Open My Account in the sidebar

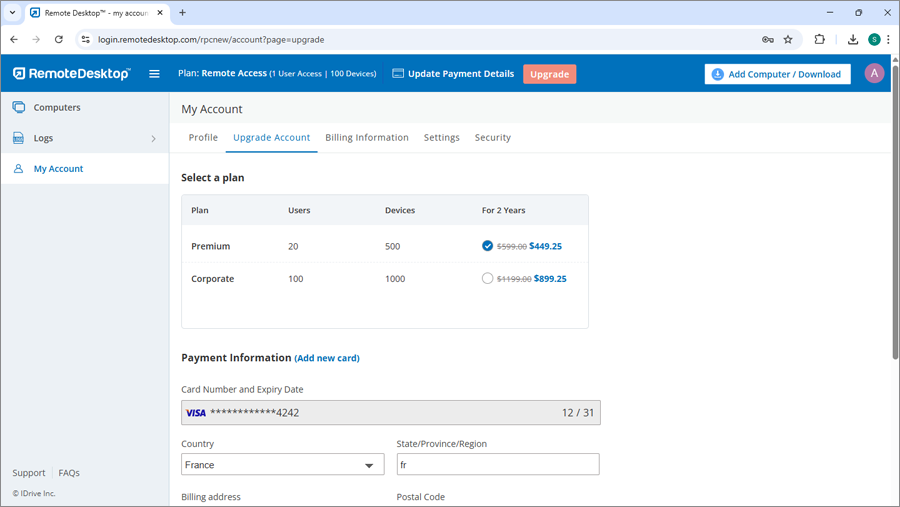click(x=85, y=169)
